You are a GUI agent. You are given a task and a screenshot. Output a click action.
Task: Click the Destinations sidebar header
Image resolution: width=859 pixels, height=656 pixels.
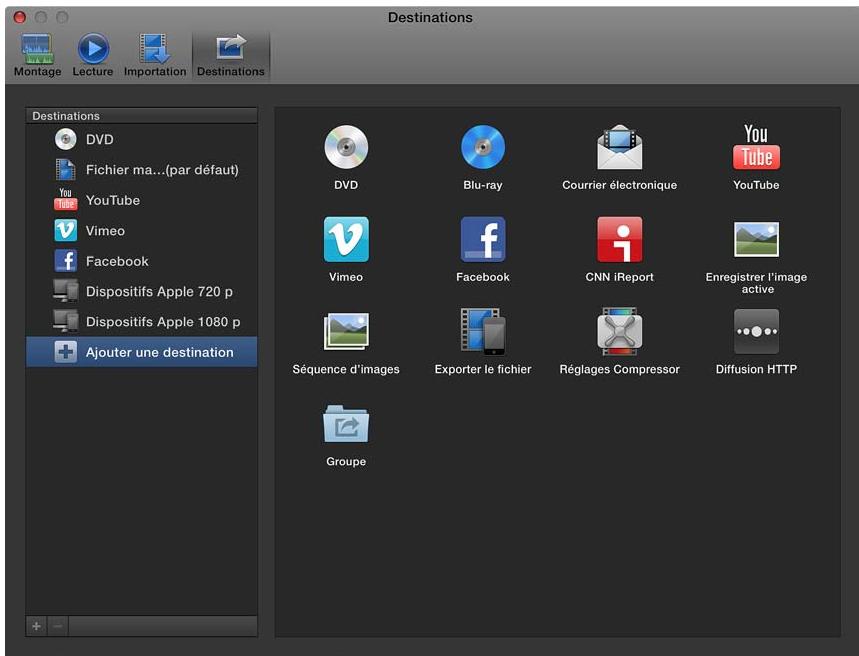pyautogui.click(x=141, y=116)
